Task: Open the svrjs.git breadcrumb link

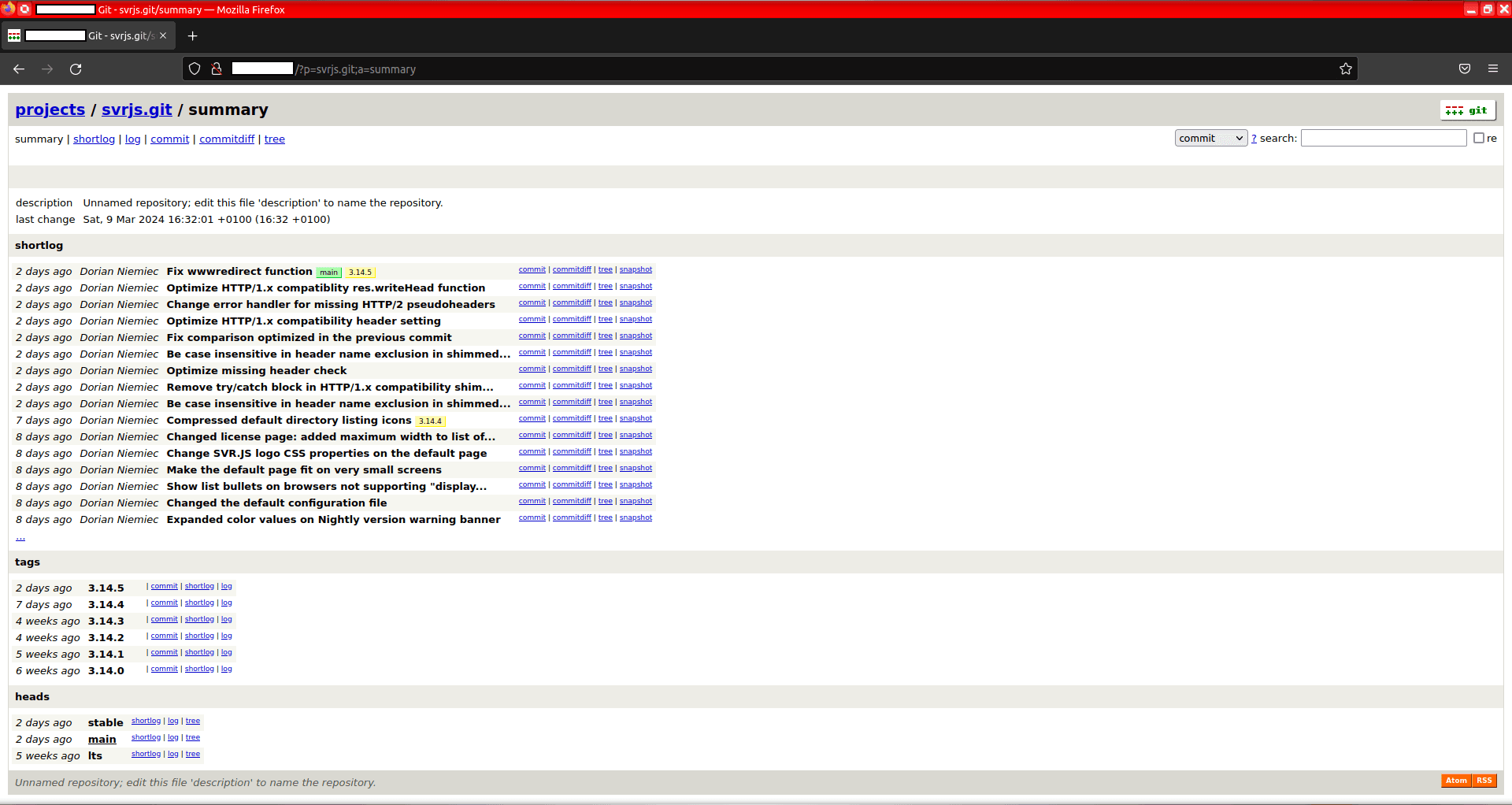Action: (137, 109)
